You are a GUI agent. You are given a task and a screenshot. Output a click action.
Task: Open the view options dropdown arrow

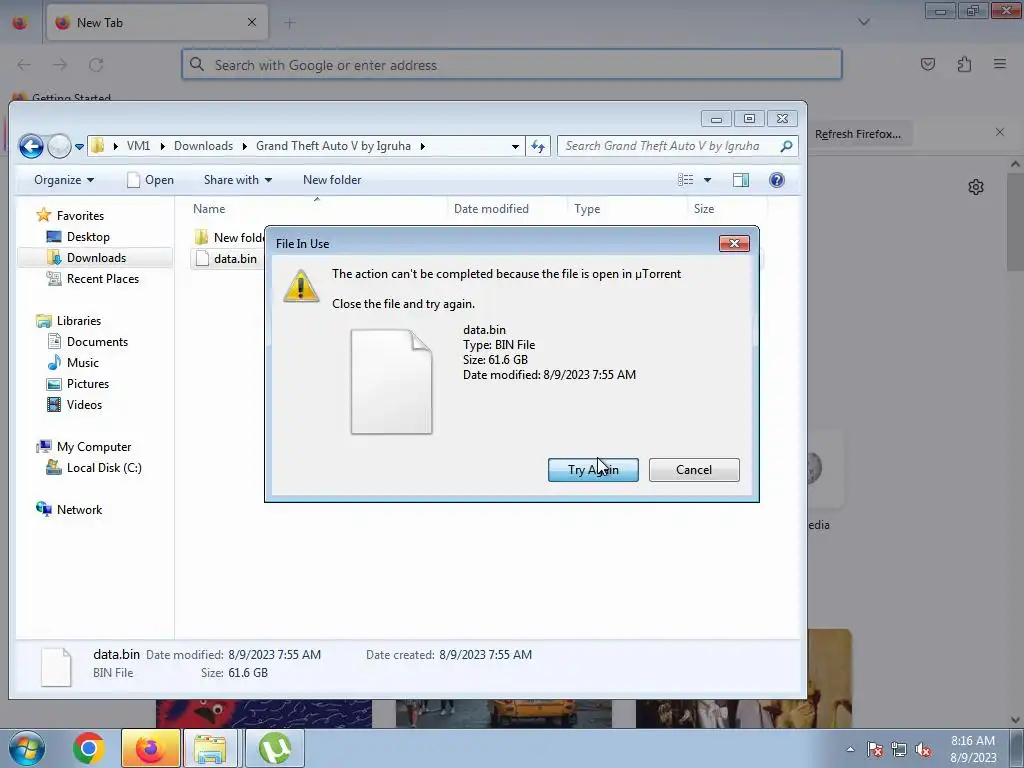pos(707,180)
